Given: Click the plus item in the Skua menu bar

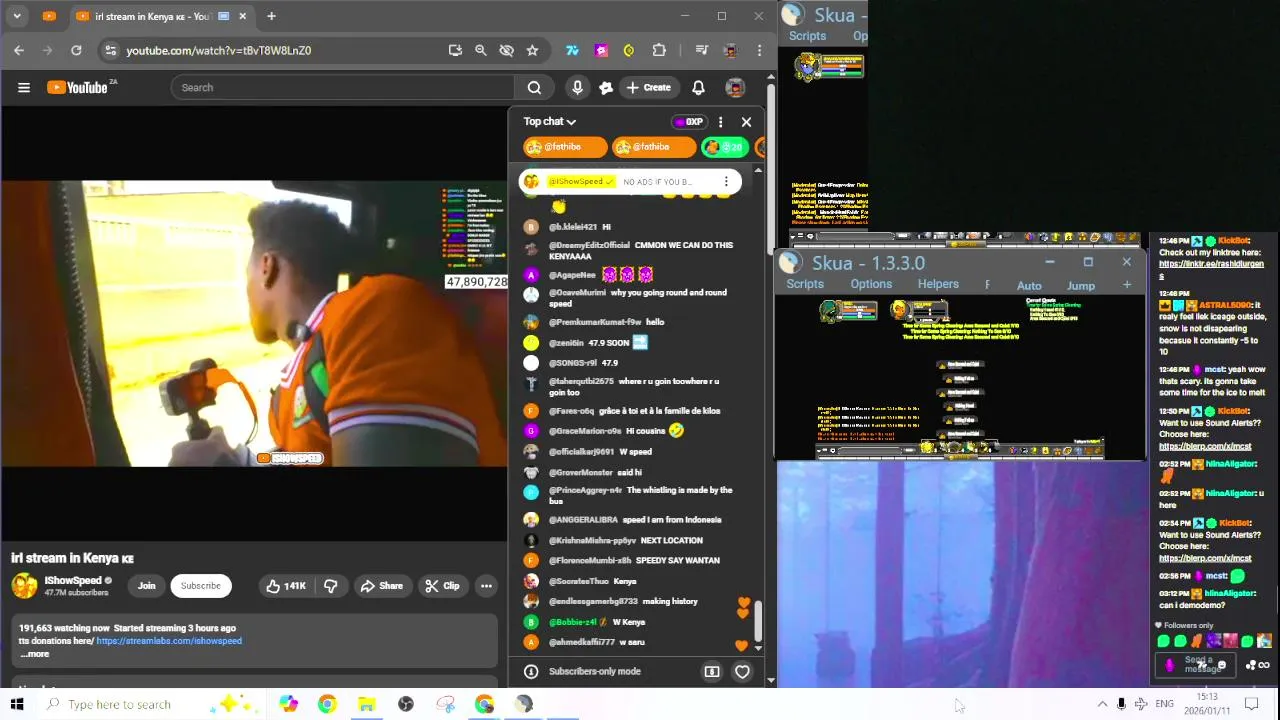Looking at the screenshot, I should tap(1127, 285).
